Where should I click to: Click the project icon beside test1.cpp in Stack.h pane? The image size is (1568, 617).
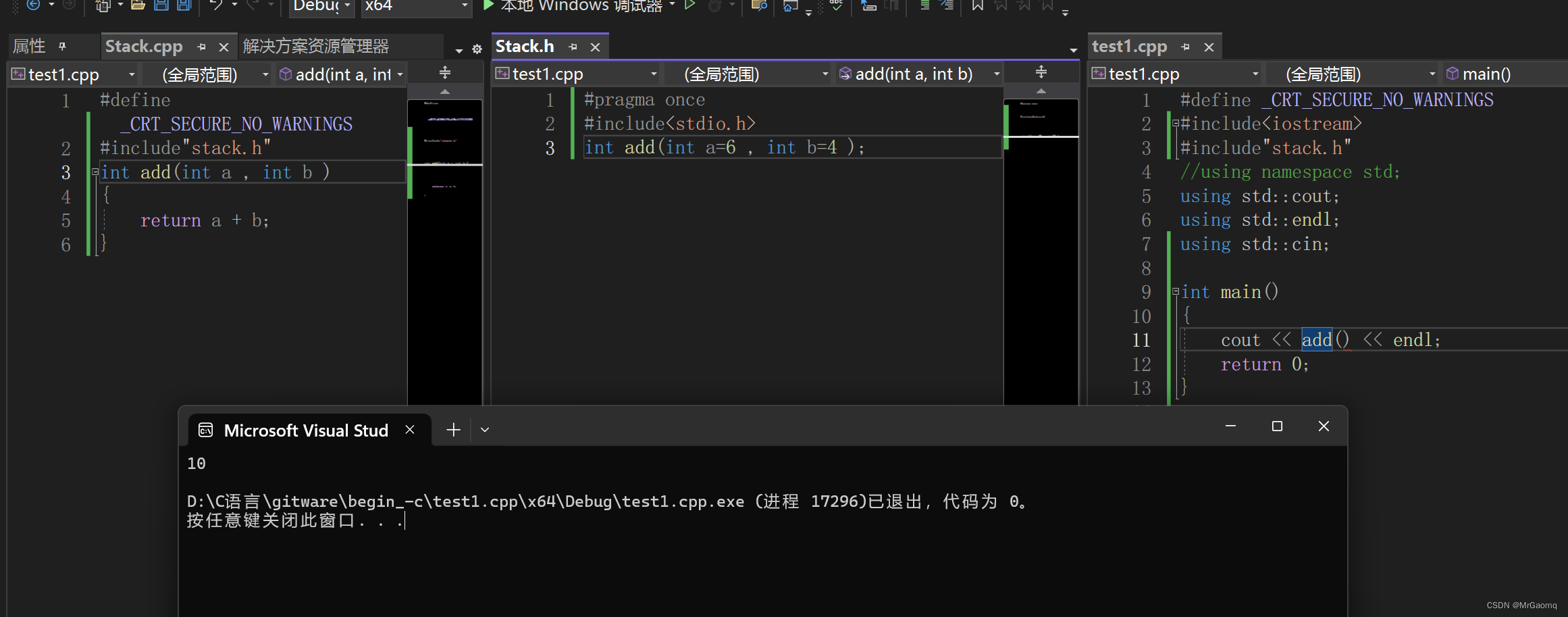click(502, 73)
